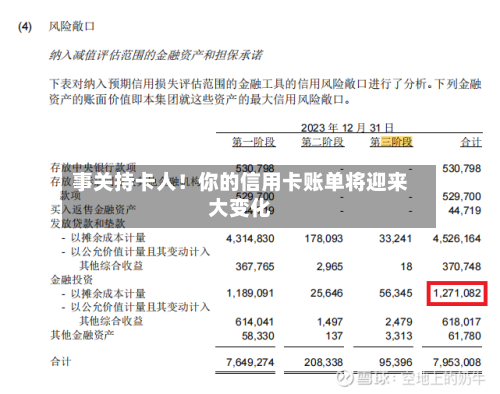Click the 第二阶段 column header
500x394 pixels.
coord(323,142)
